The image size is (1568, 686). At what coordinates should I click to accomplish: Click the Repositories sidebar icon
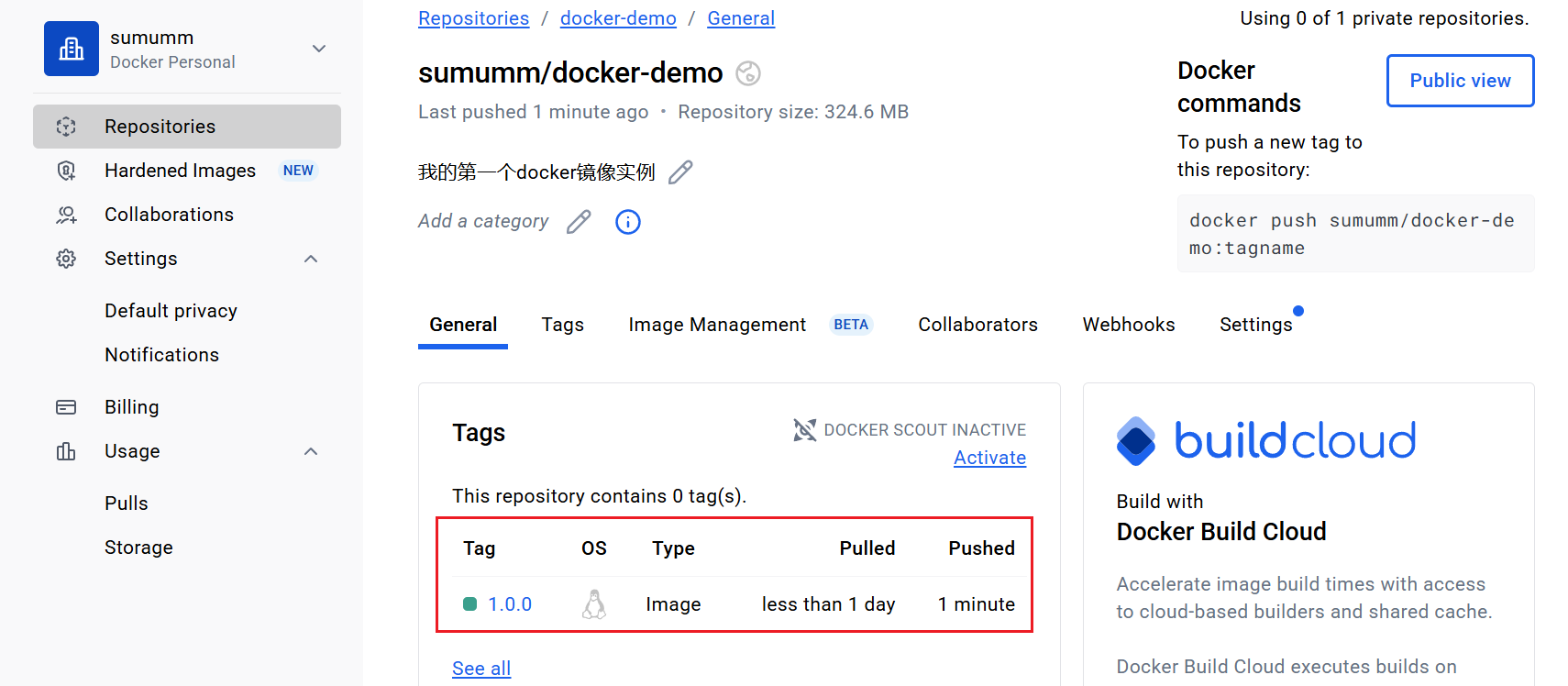pyautogui.click(x=66, y=127)
